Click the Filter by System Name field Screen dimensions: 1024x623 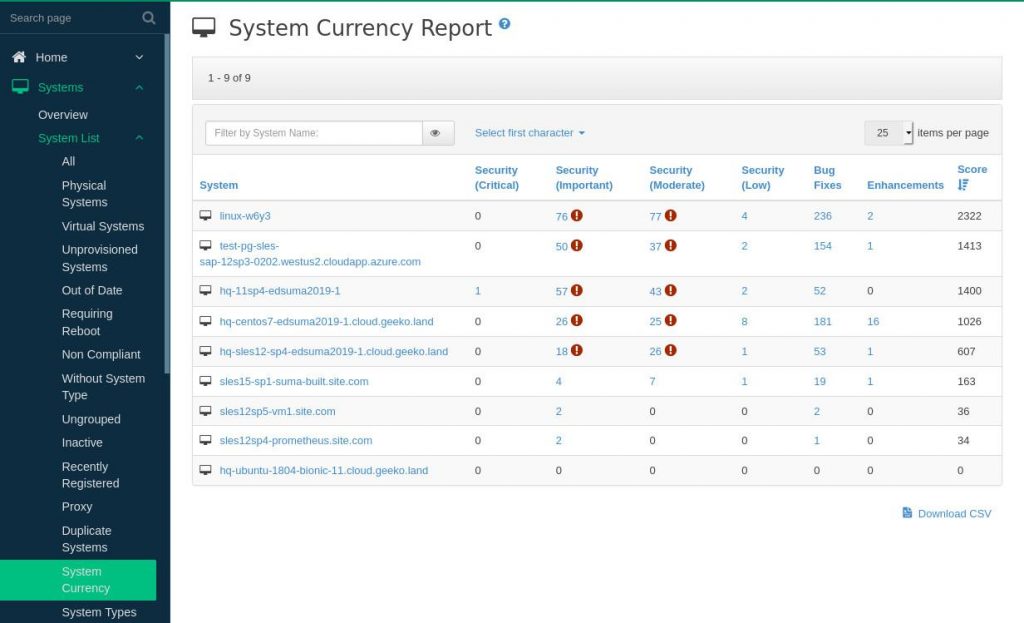click(x=313, y=133)
